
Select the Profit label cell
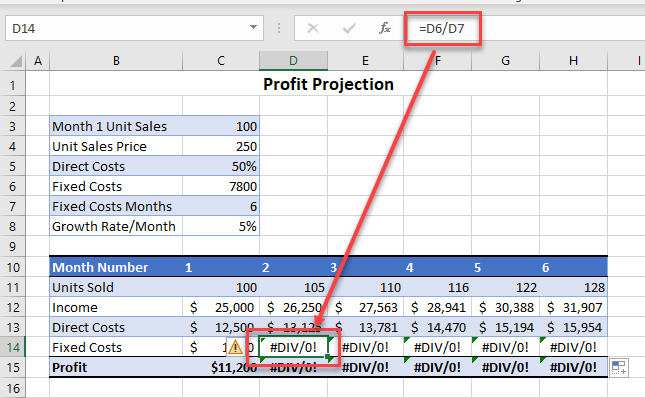[x=116, y=367]
